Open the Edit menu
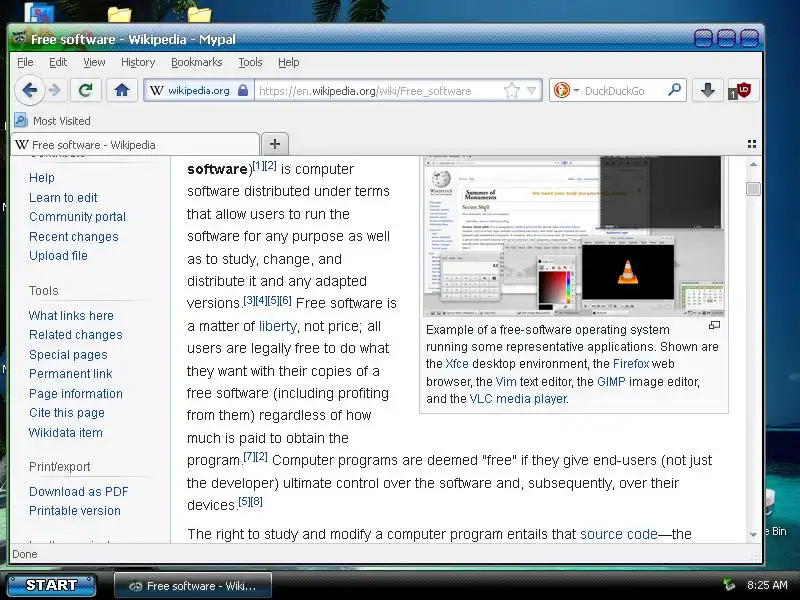The height and width of the screenshot is (600, 800). 58,62
